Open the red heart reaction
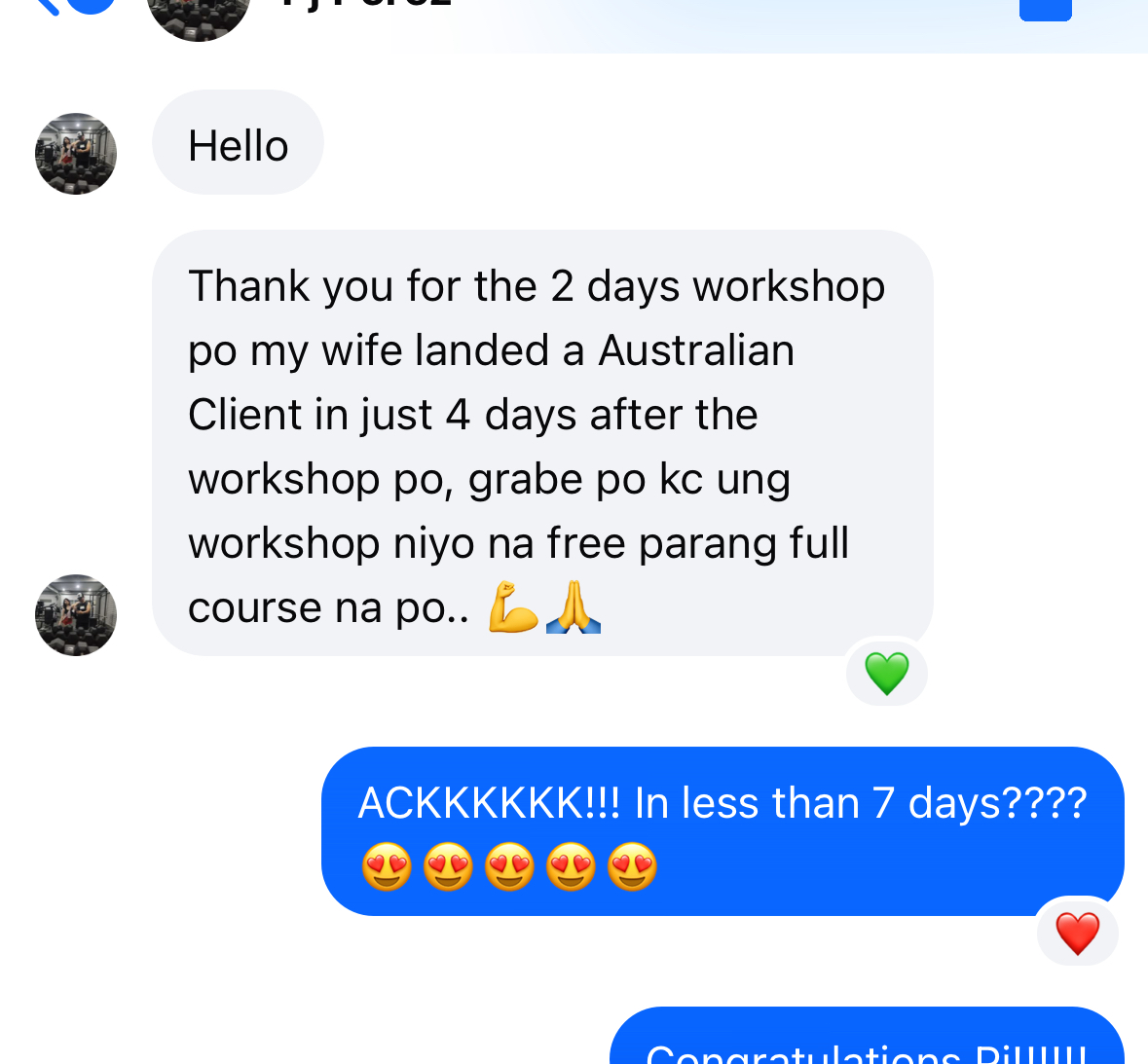 pos(1078,933)
